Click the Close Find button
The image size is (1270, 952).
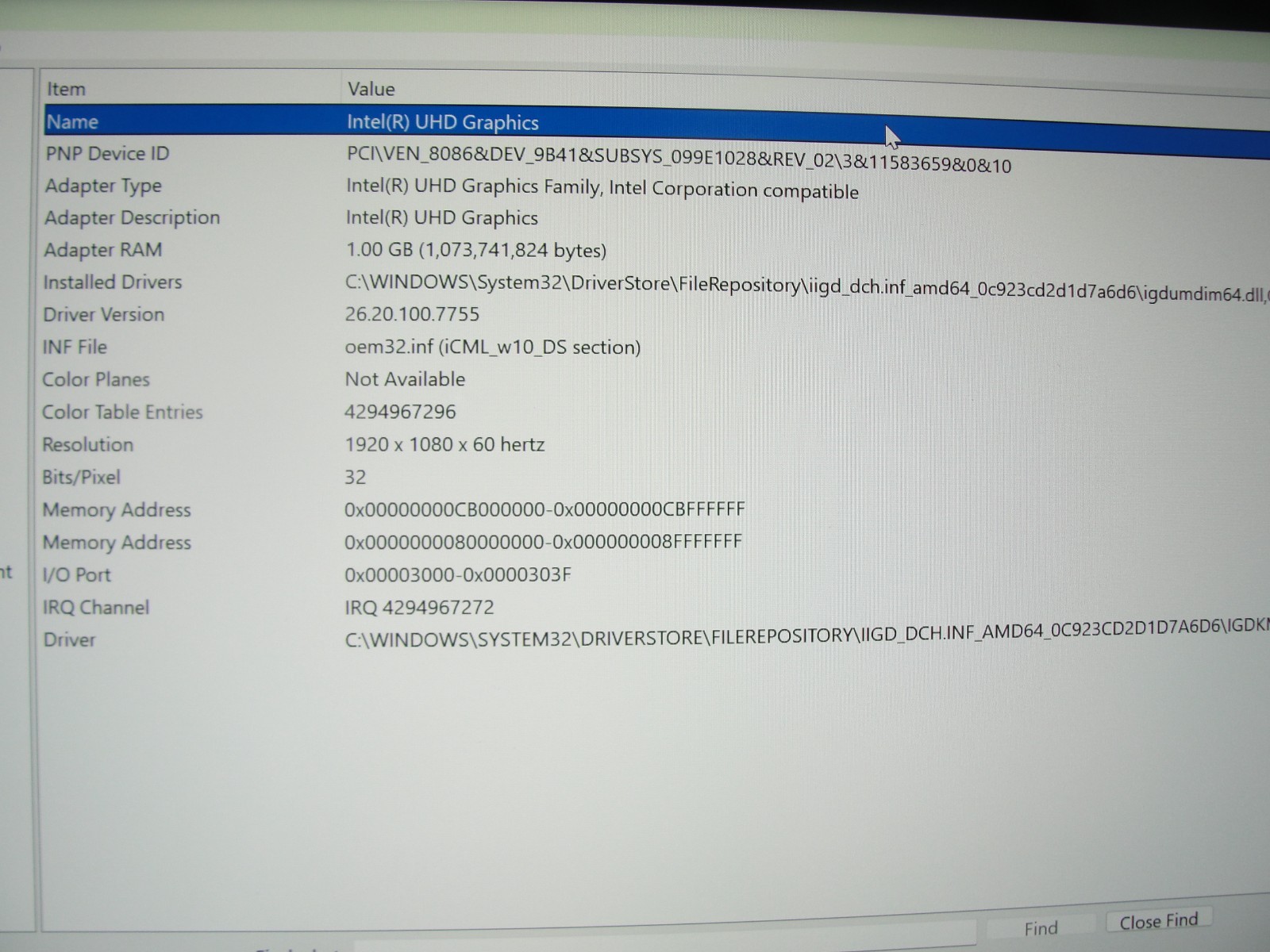[1158, 921]
